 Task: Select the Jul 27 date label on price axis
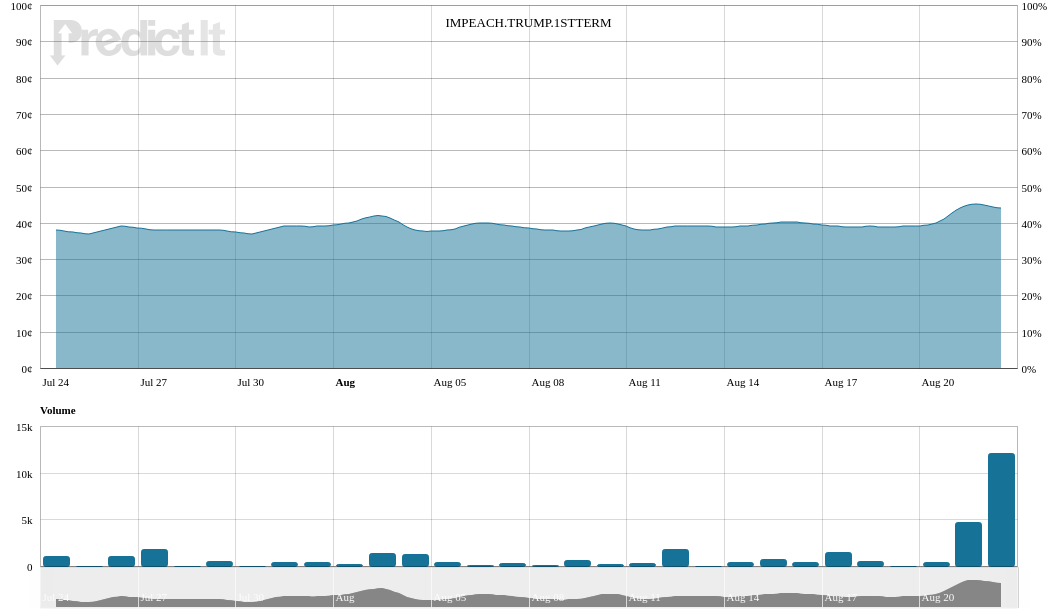pos(153,382)
